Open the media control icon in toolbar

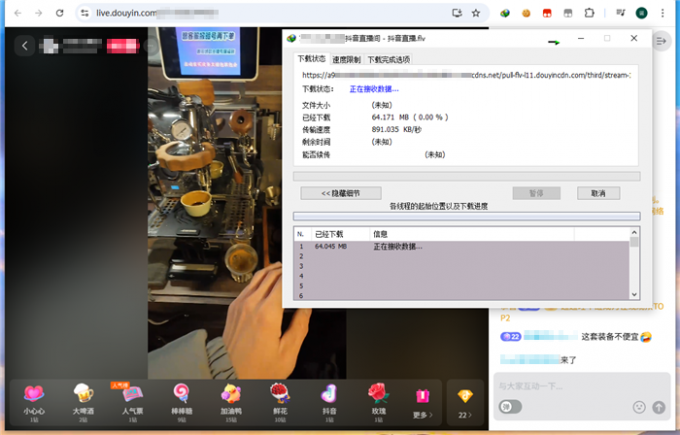[x=621, y=13]
